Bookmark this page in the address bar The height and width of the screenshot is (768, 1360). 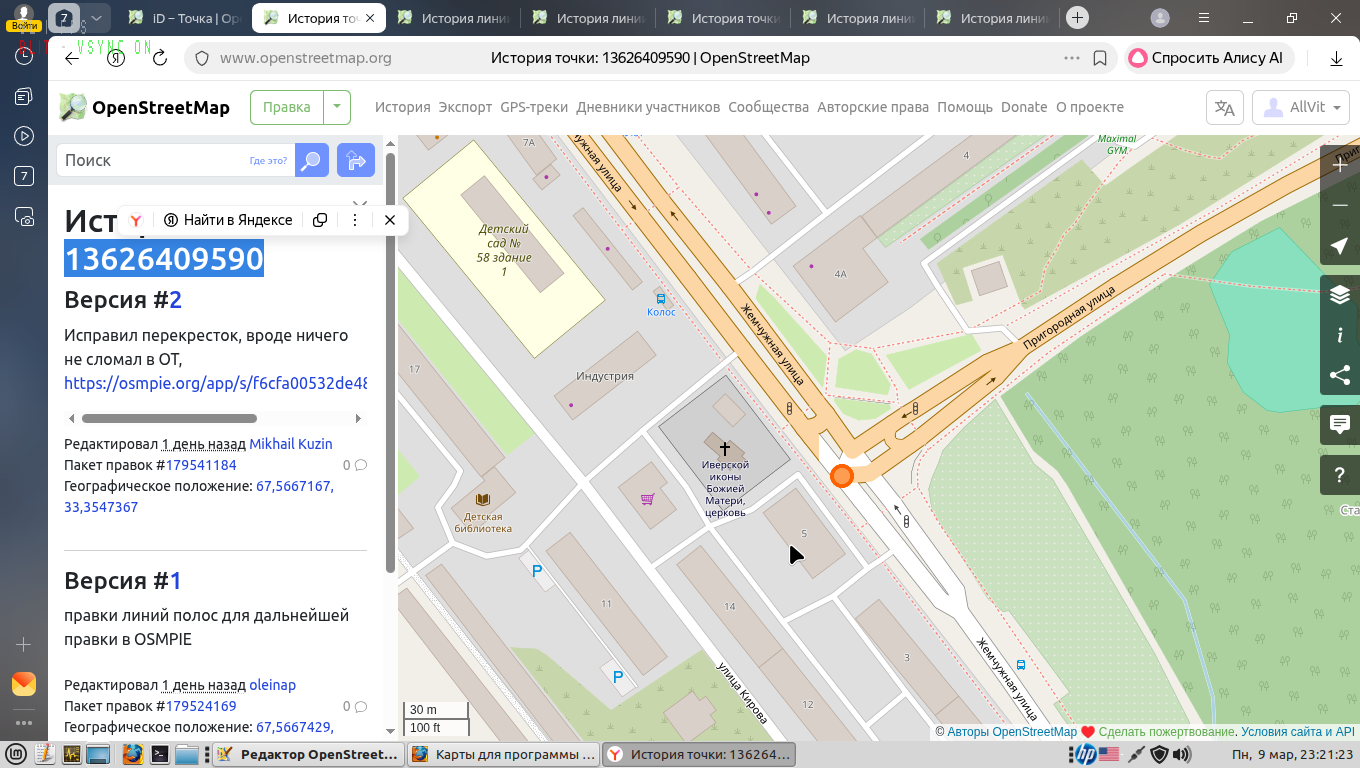click(x=1100, y=58)
